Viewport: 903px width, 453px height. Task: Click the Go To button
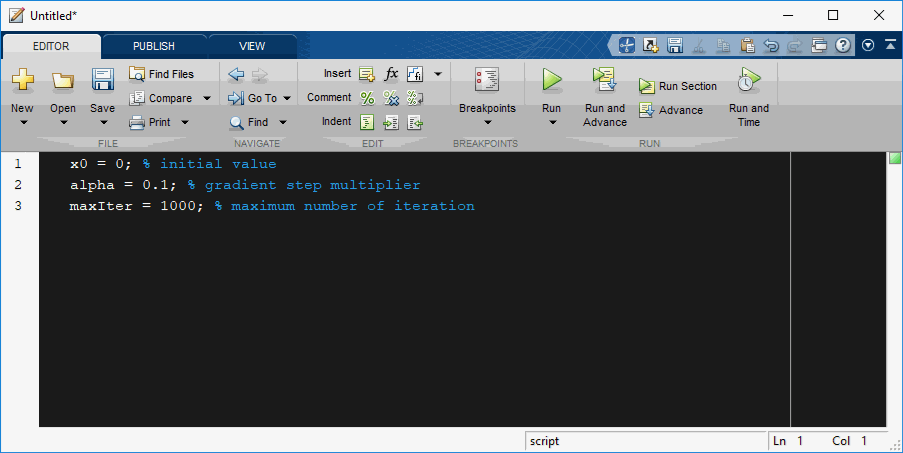coord(252,98)
